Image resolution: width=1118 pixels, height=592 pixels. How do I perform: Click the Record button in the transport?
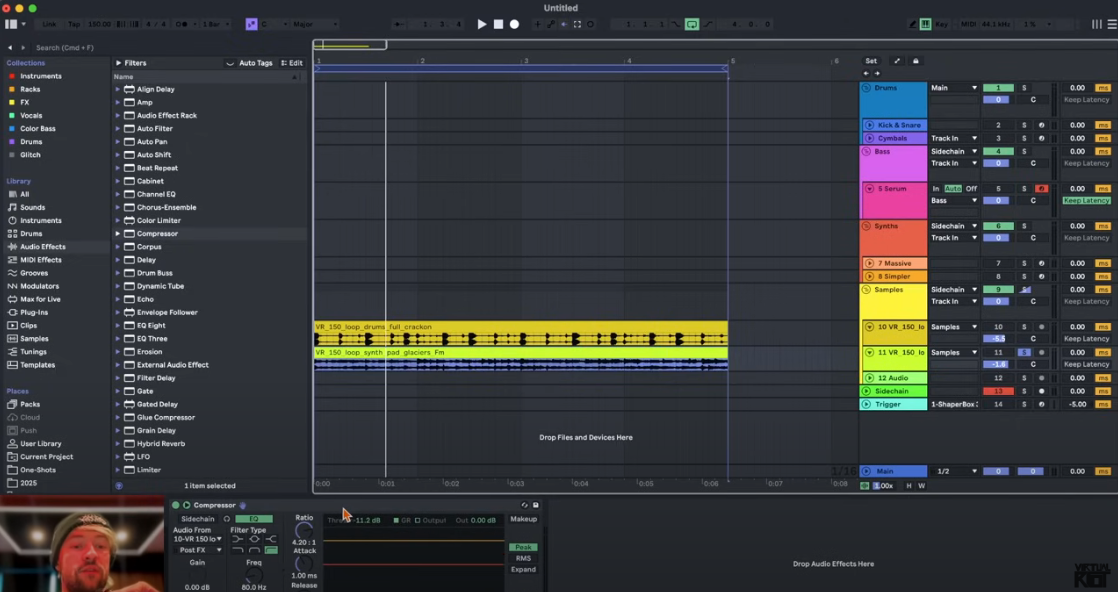(x=514, y=24)
